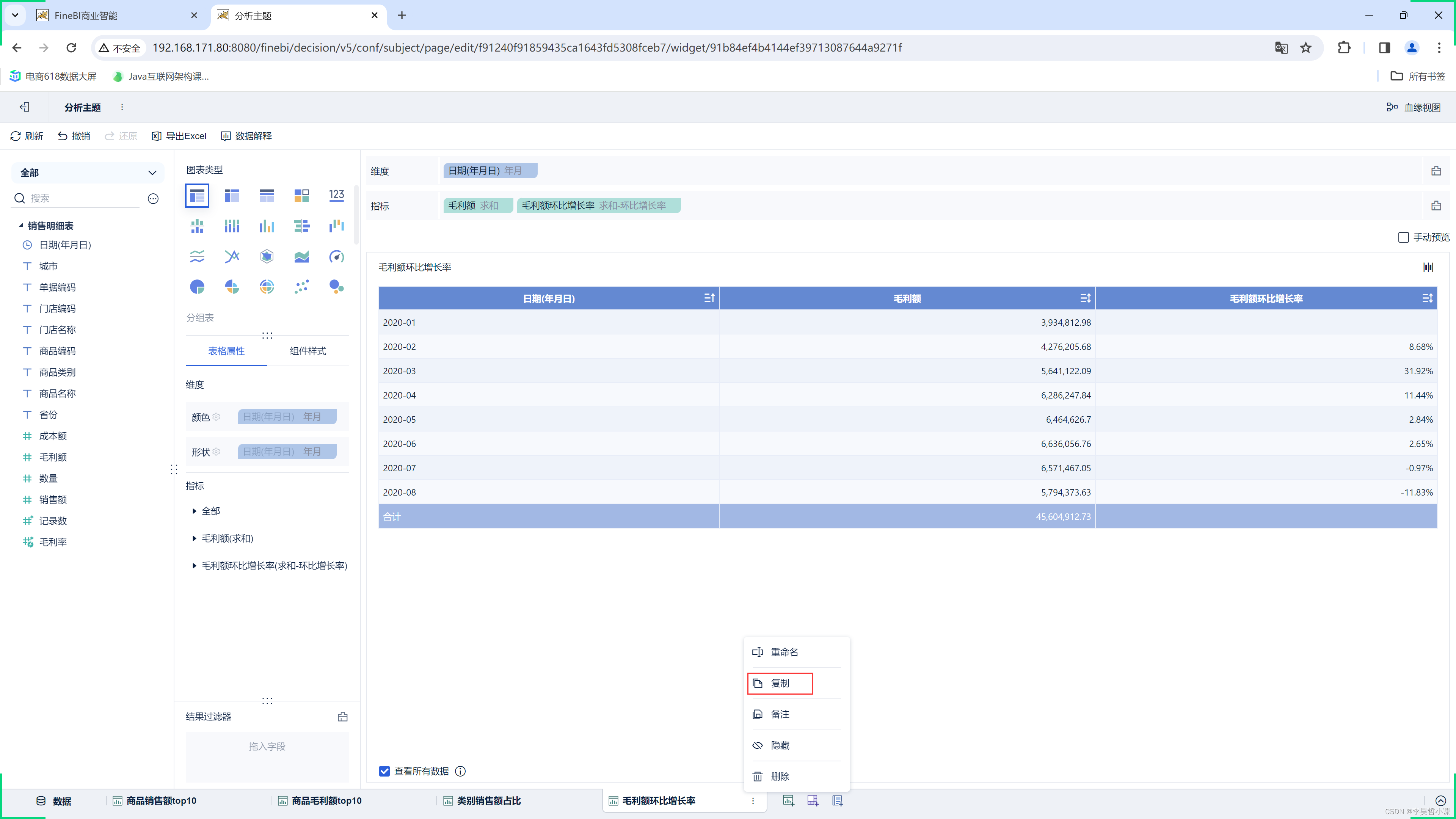1456x819 pixels.
Task: Open dropdown of 日期(年月日) 年月 dimension pill
Action: (x=490, y=171)
